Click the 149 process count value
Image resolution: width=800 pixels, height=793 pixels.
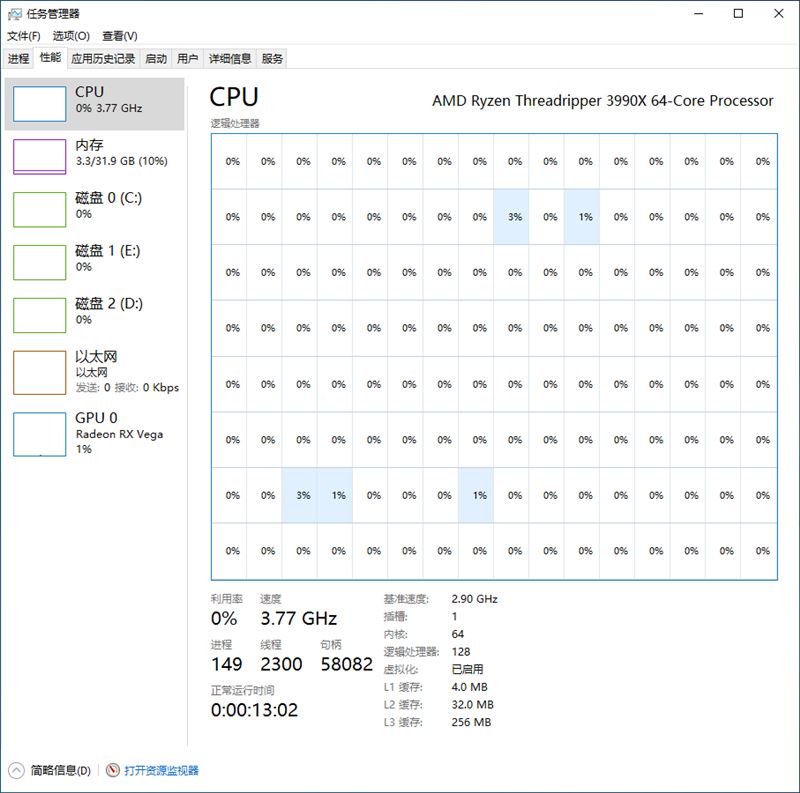(227, 664)
